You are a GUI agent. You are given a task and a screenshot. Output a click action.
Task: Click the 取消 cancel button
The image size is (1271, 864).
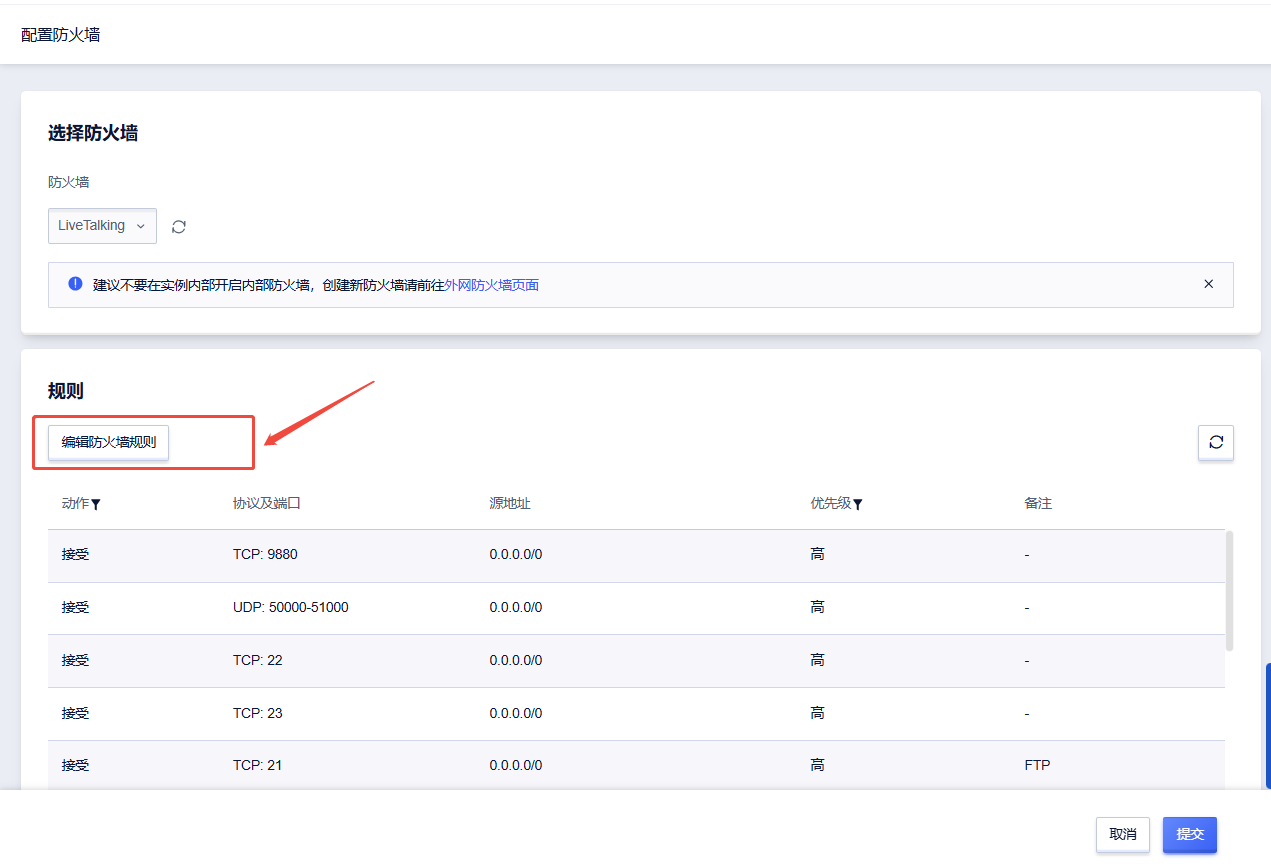(x=1122, y=834)
